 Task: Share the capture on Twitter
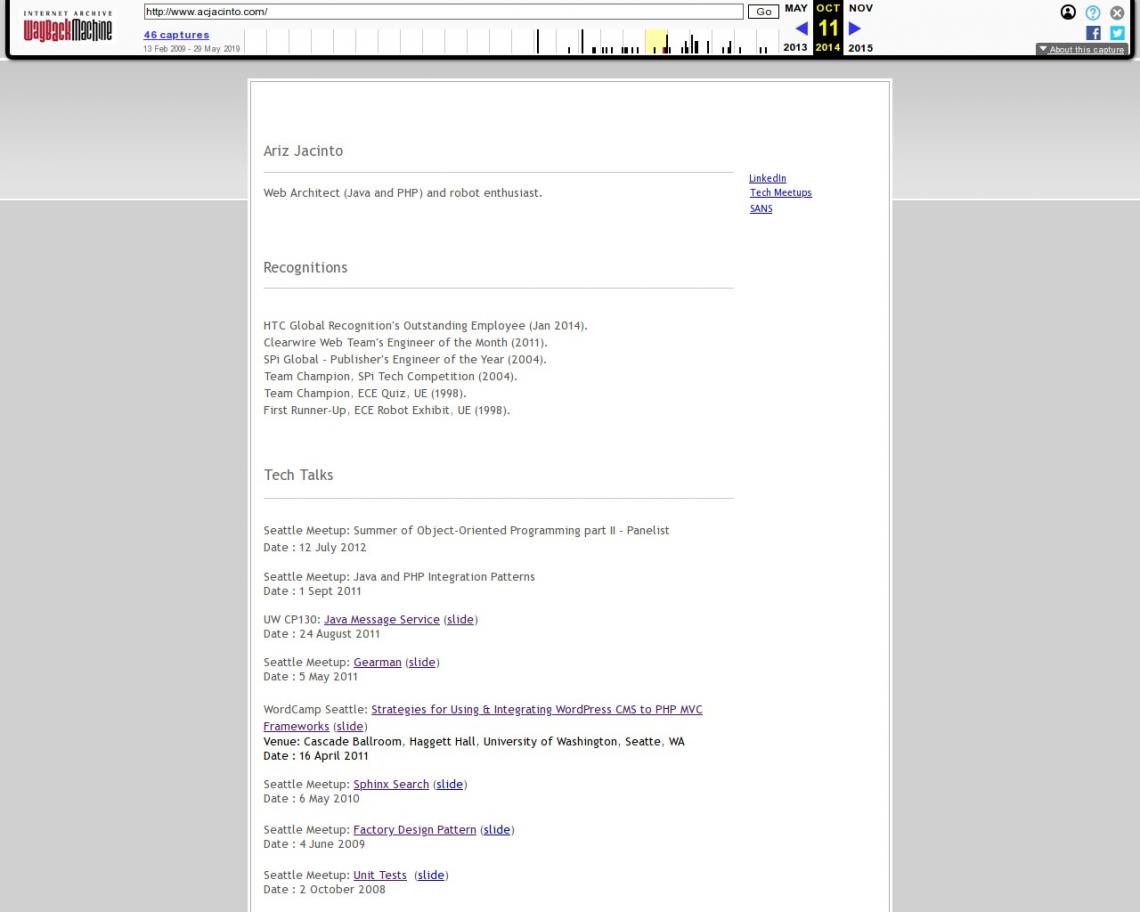(x=1117, y=33)
